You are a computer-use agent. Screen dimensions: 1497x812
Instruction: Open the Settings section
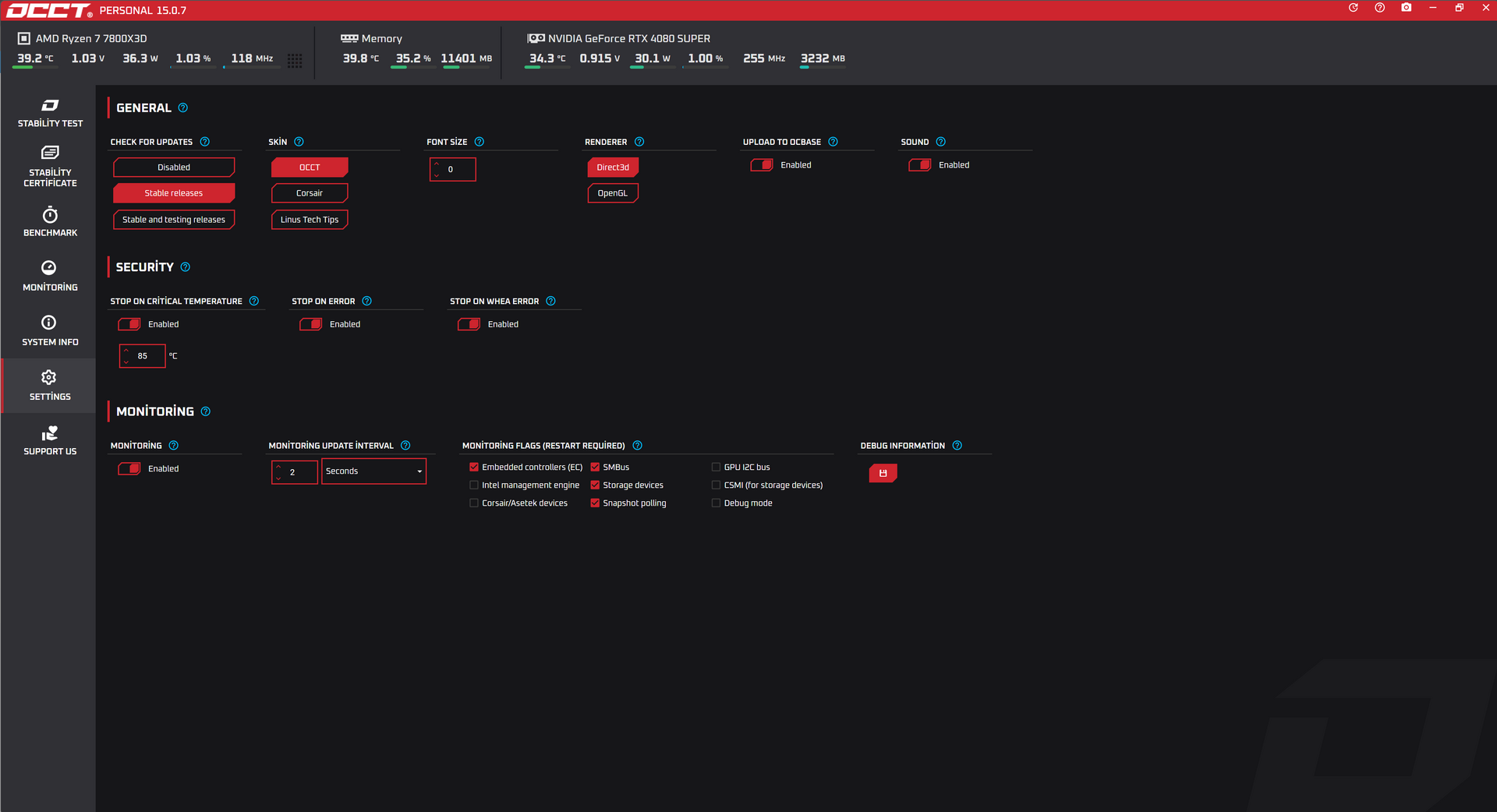(50, 386)
